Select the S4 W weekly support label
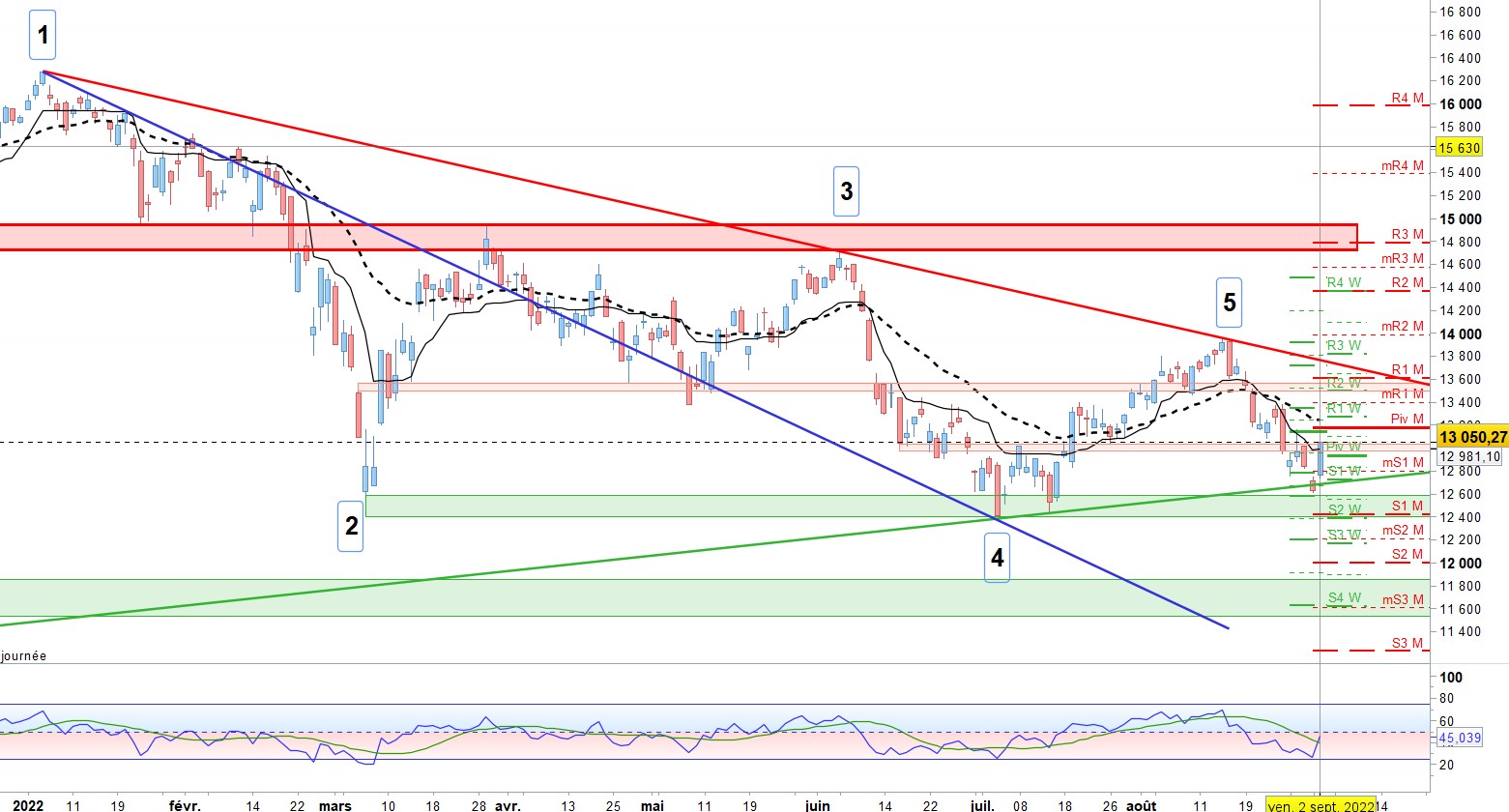 tap(1344, 597)
